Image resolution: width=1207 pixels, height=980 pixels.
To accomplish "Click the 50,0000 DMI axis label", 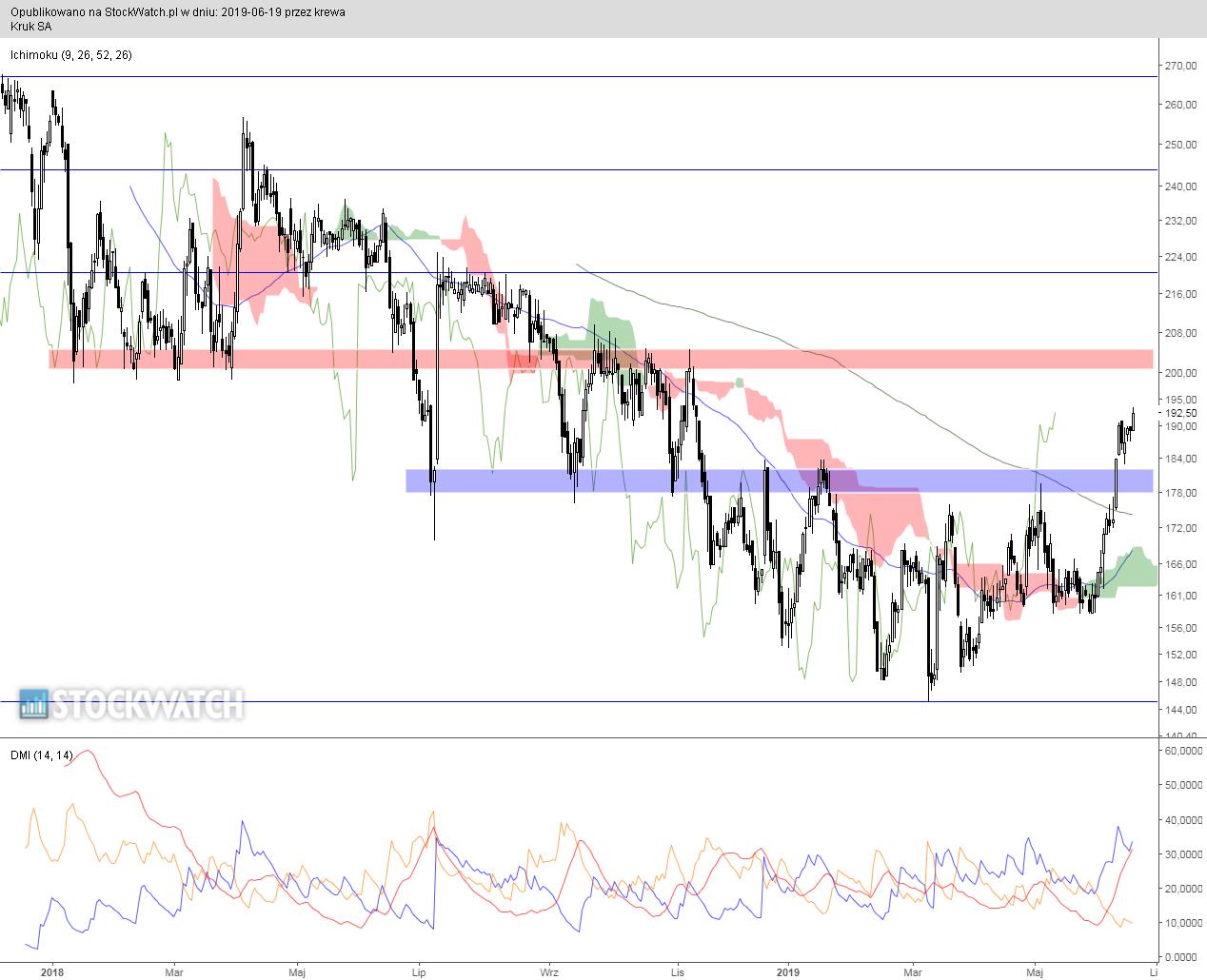I will point(1183,785).
